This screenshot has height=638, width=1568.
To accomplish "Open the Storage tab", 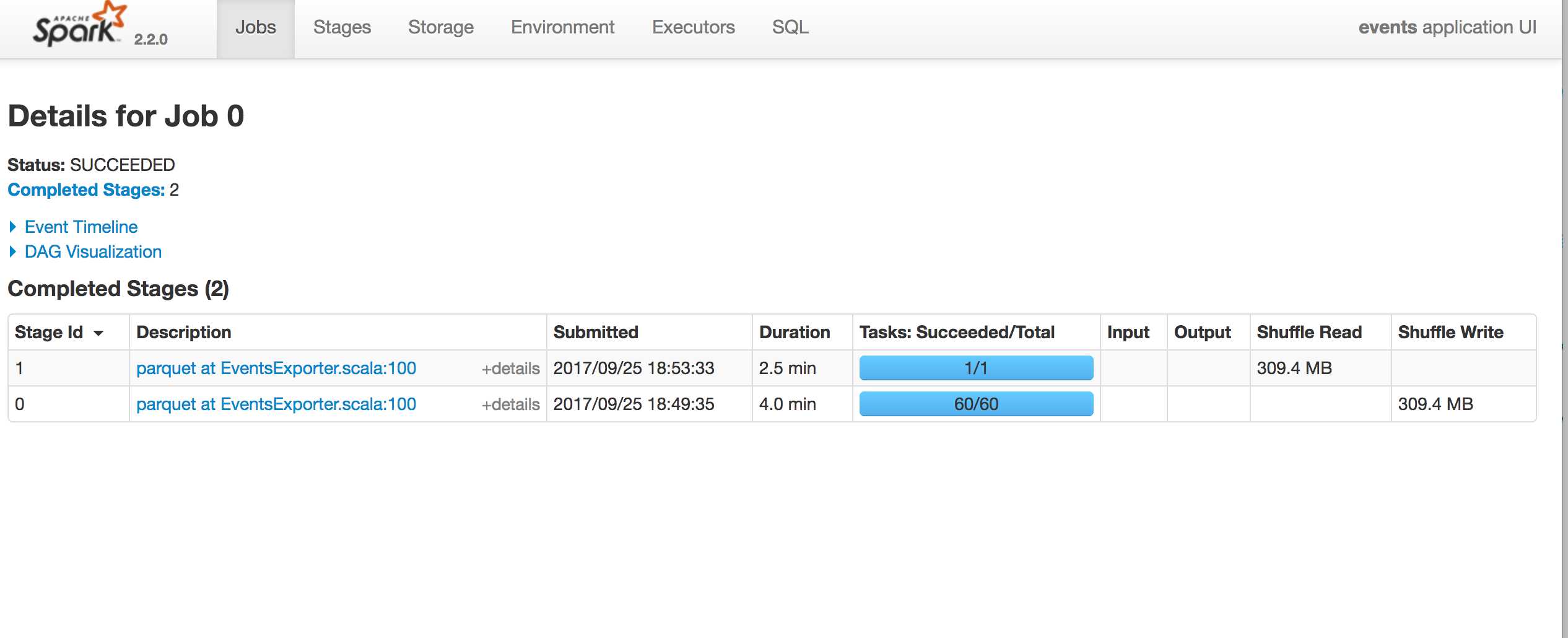I will (441, 27).
